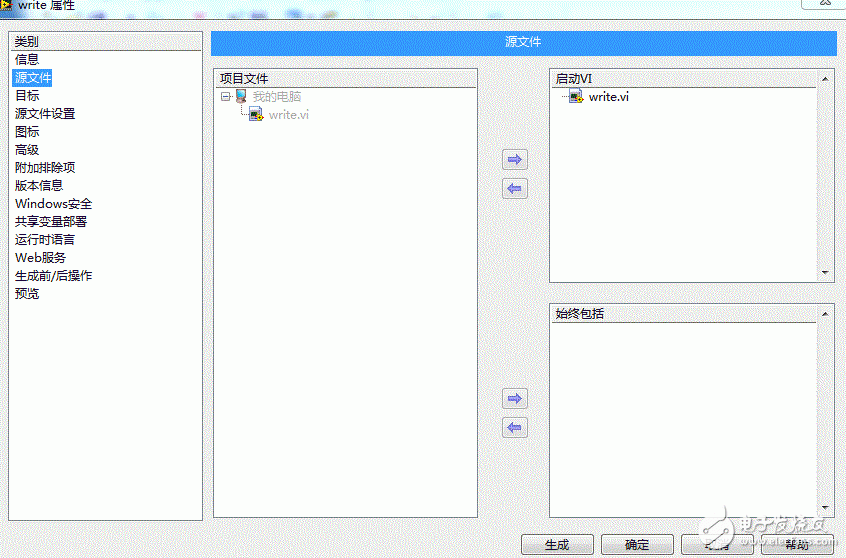
Task: Open the Windows安全 category
Action: point(53,204)
